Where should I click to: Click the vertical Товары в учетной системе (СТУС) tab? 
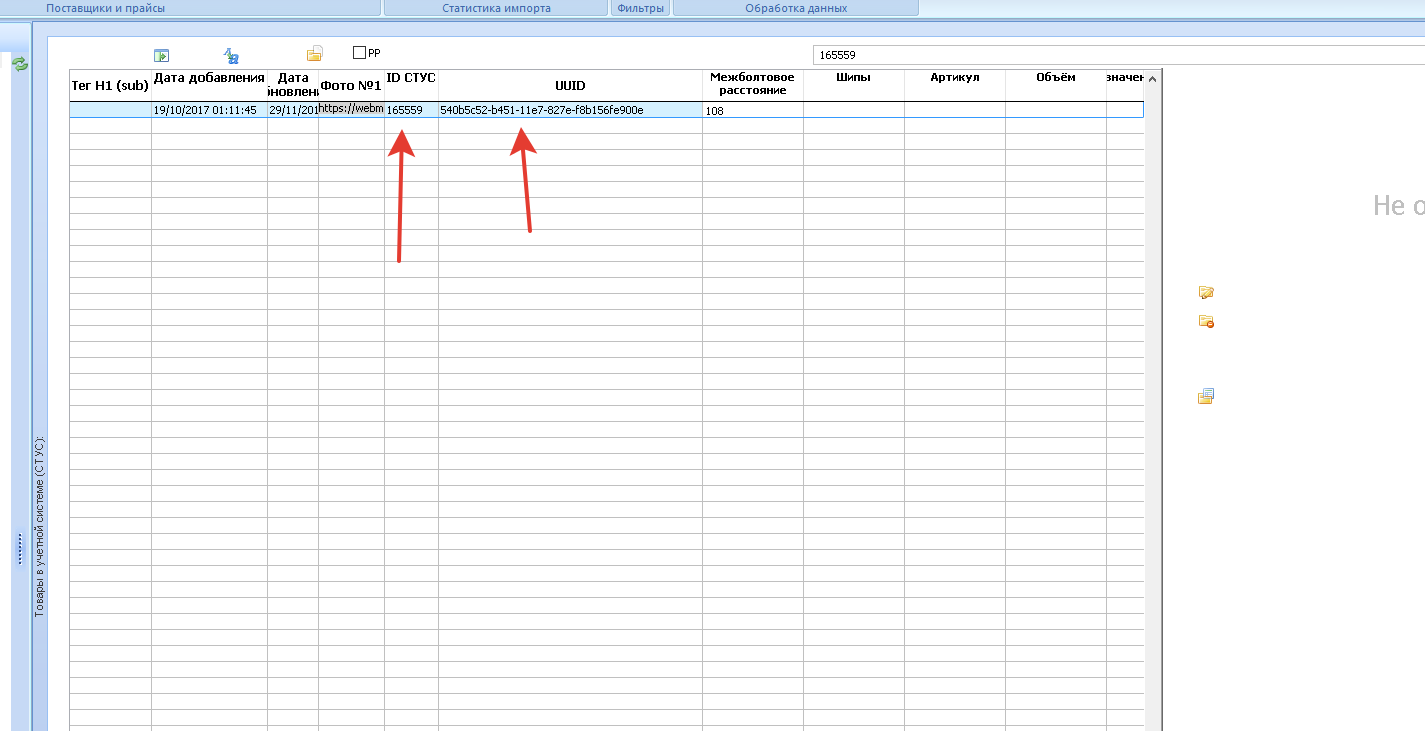[x=40, y=526]
